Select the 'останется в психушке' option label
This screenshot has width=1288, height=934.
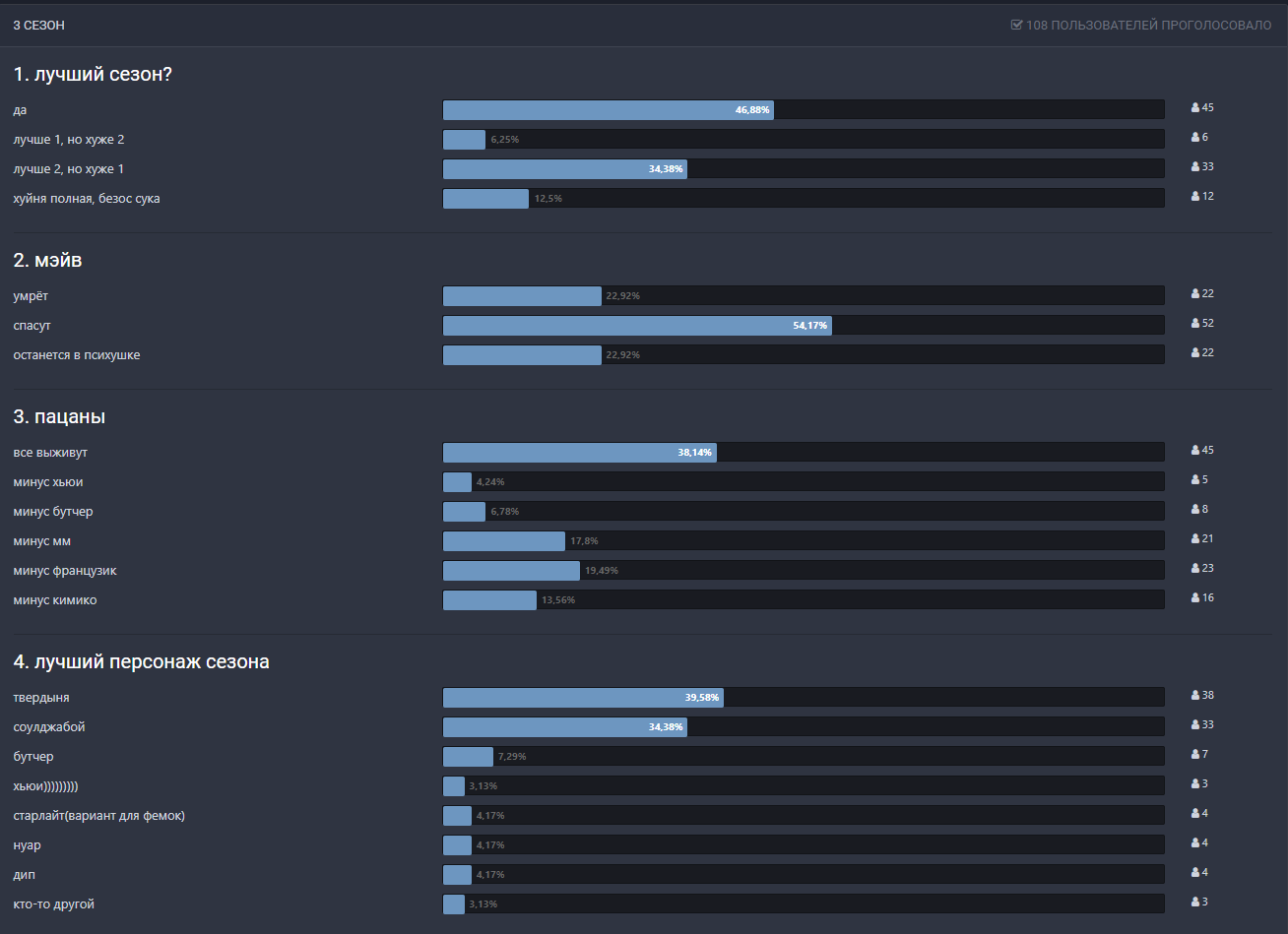[76, 355]
